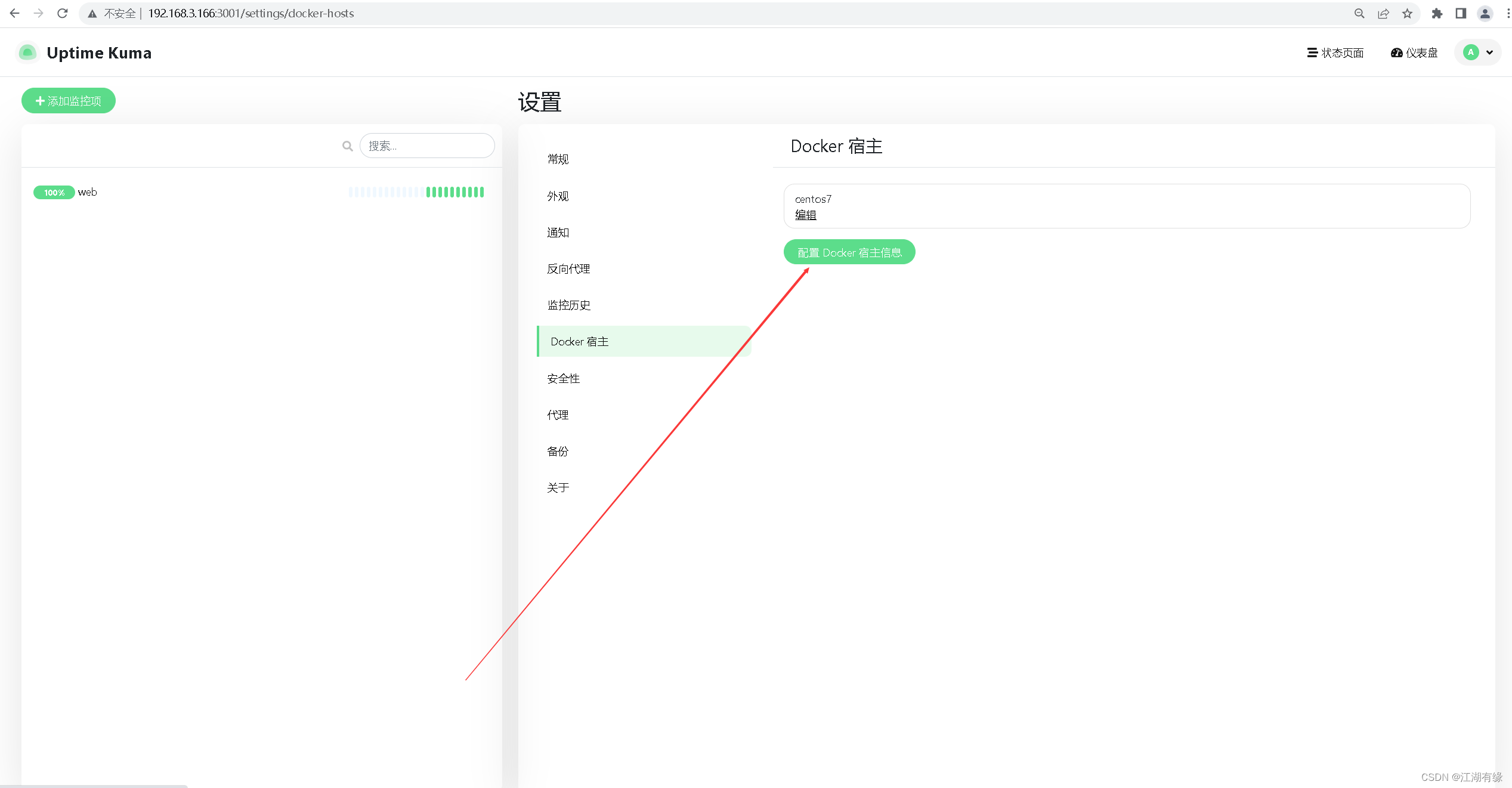Click the centos7 docker host name
The height and width of the screenshot is (788, 1512).
(x=813, y=199)
